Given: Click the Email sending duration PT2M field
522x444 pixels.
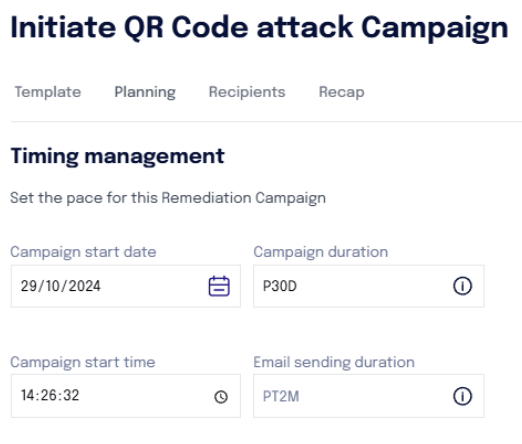Looking at the screenshot, I should (369, 396).
